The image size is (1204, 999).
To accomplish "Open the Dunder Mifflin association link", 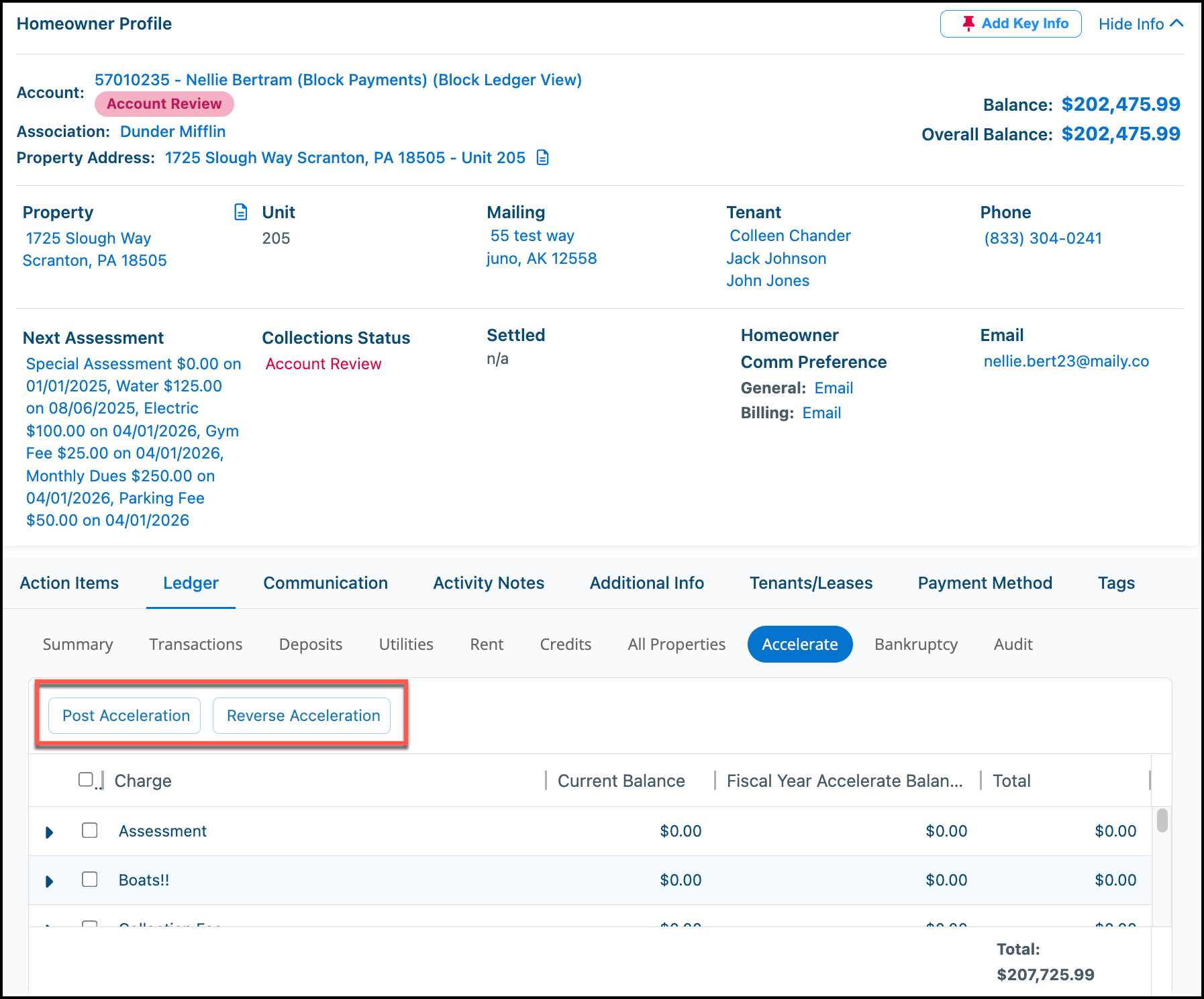I will coord(172,132).
